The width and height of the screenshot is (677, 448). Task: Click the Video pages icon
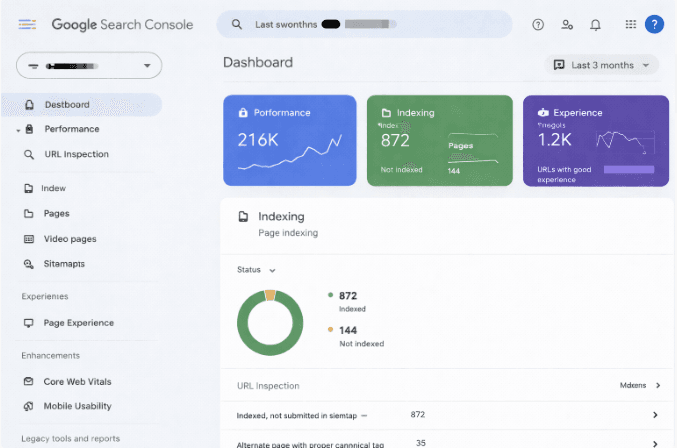(29, 239)
